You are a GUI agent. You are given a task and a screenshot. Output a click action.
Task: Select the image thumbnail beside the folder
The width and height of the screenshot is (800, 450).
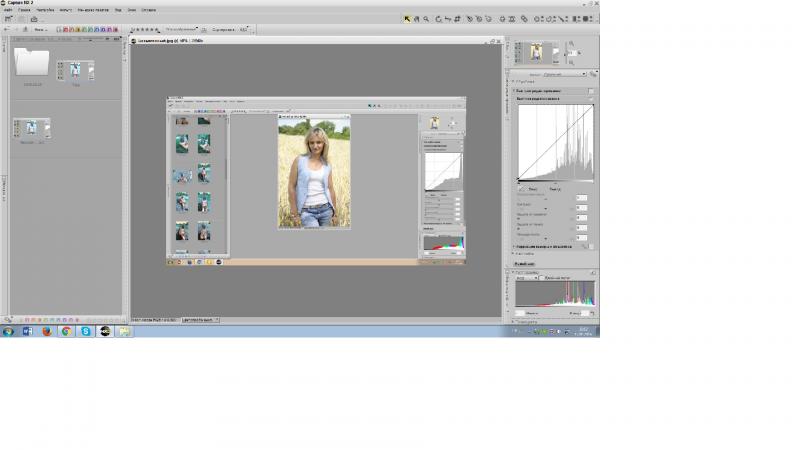click(x=76, y=70)
